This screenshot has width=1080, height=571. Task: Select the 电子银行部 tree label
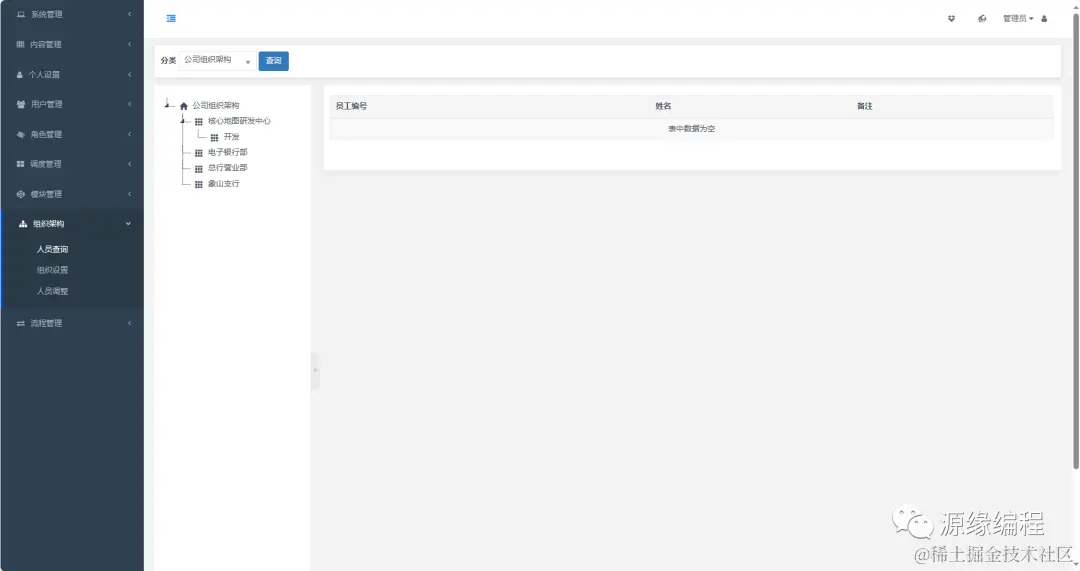point(227,152)
